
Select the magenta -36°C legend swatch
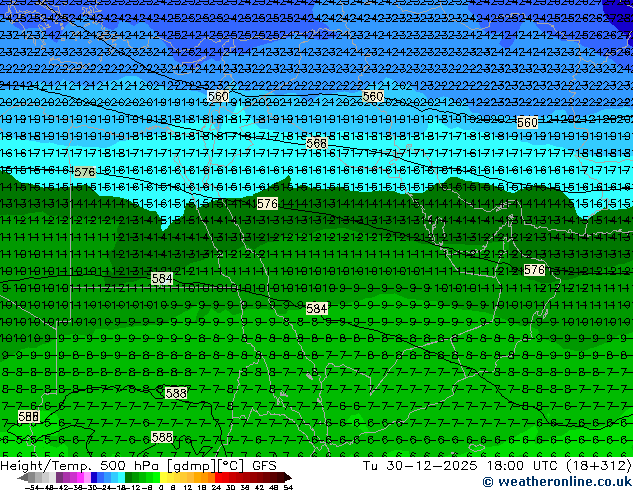point(80,477)
